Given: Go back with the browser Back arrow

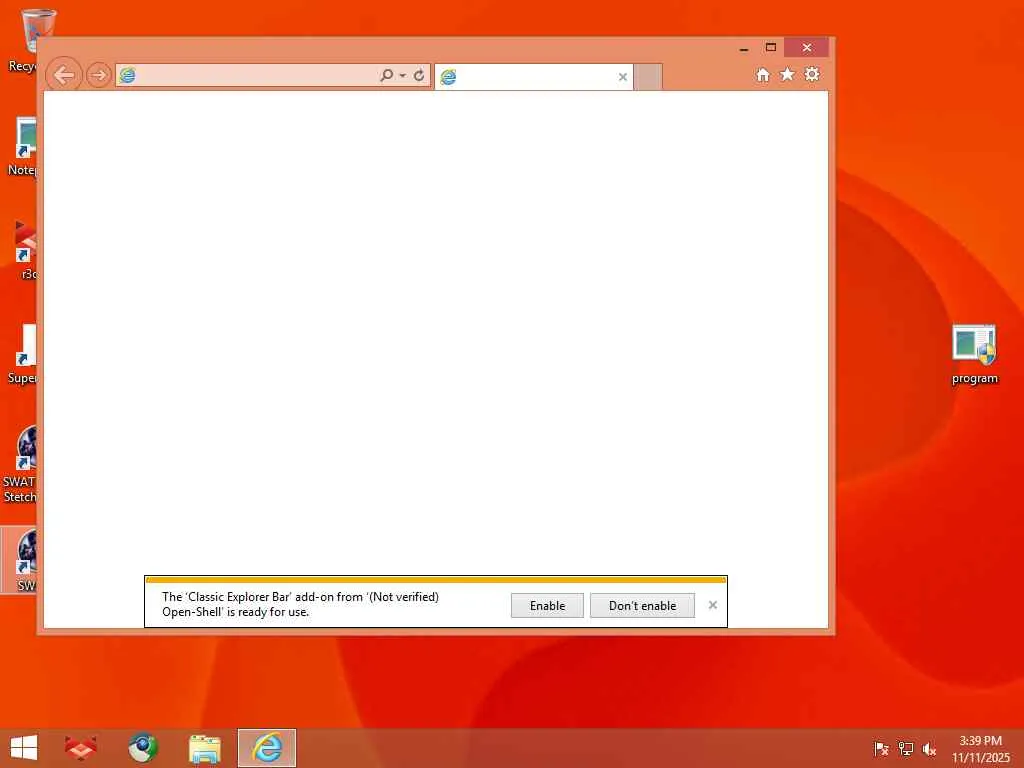Looking at the screenshot, I should pos(64,75).
